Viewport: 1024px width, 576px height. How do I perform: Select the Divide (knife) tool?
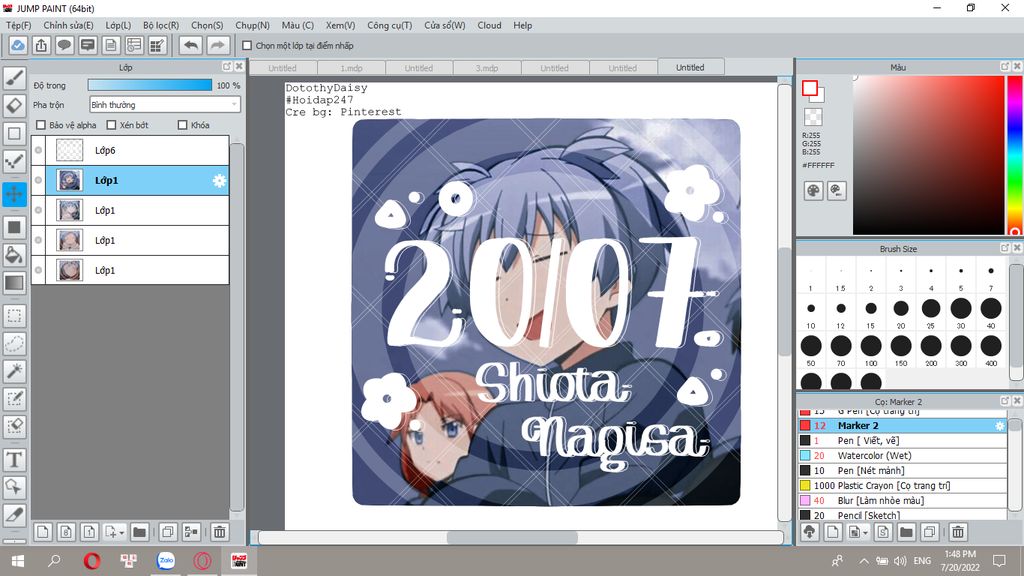click(14, 515)
